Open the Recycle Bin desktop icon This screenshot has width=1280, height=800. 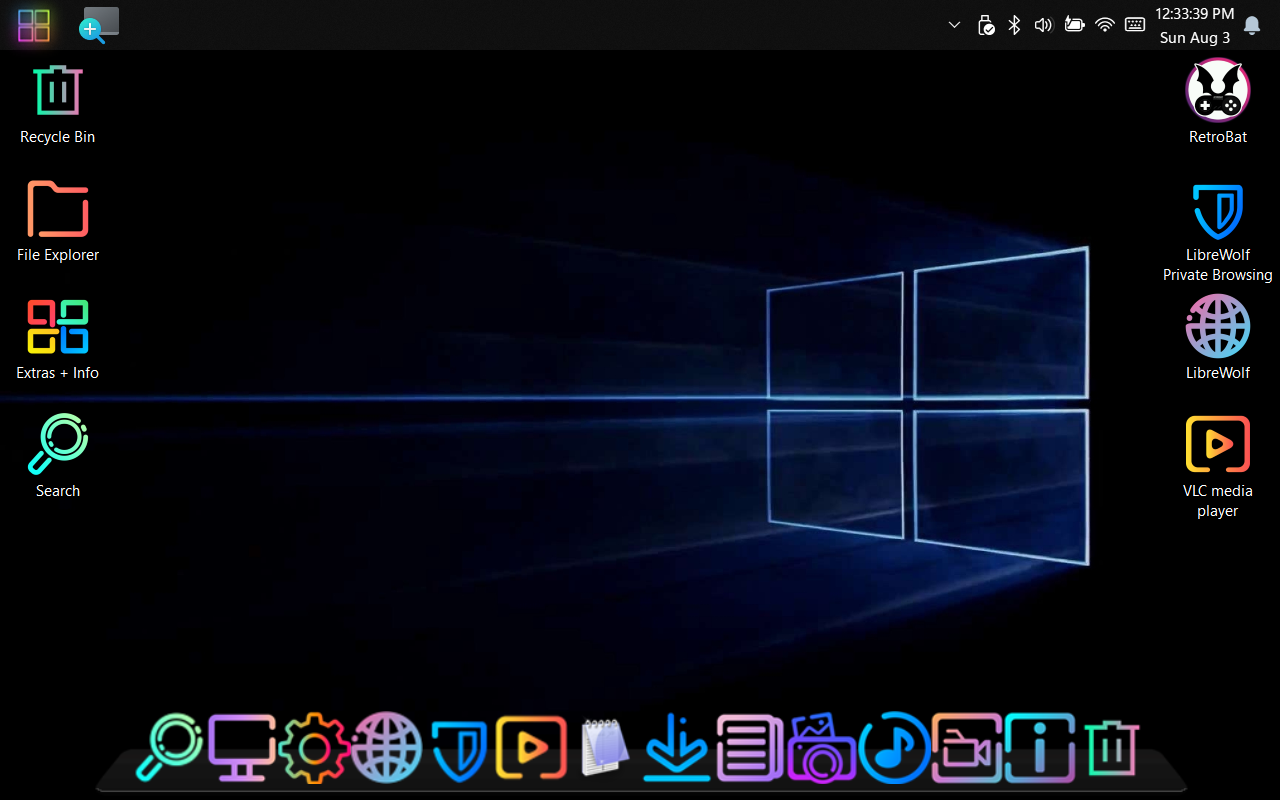pos(58,91)
